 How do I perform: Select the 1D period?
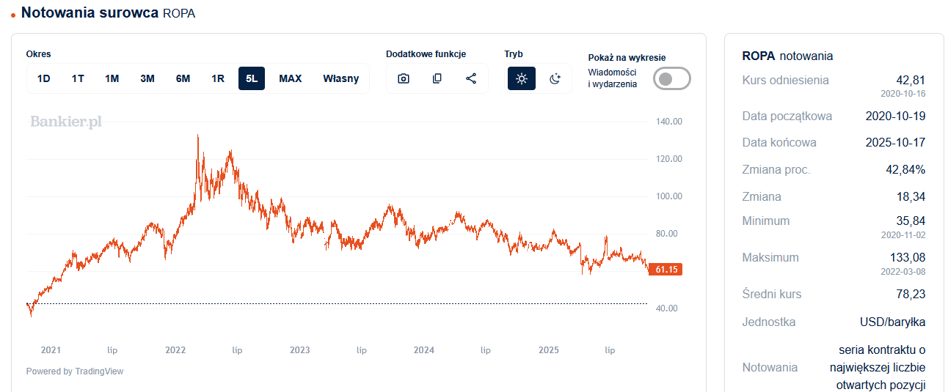pyautogui.click(x=44, y=79)
